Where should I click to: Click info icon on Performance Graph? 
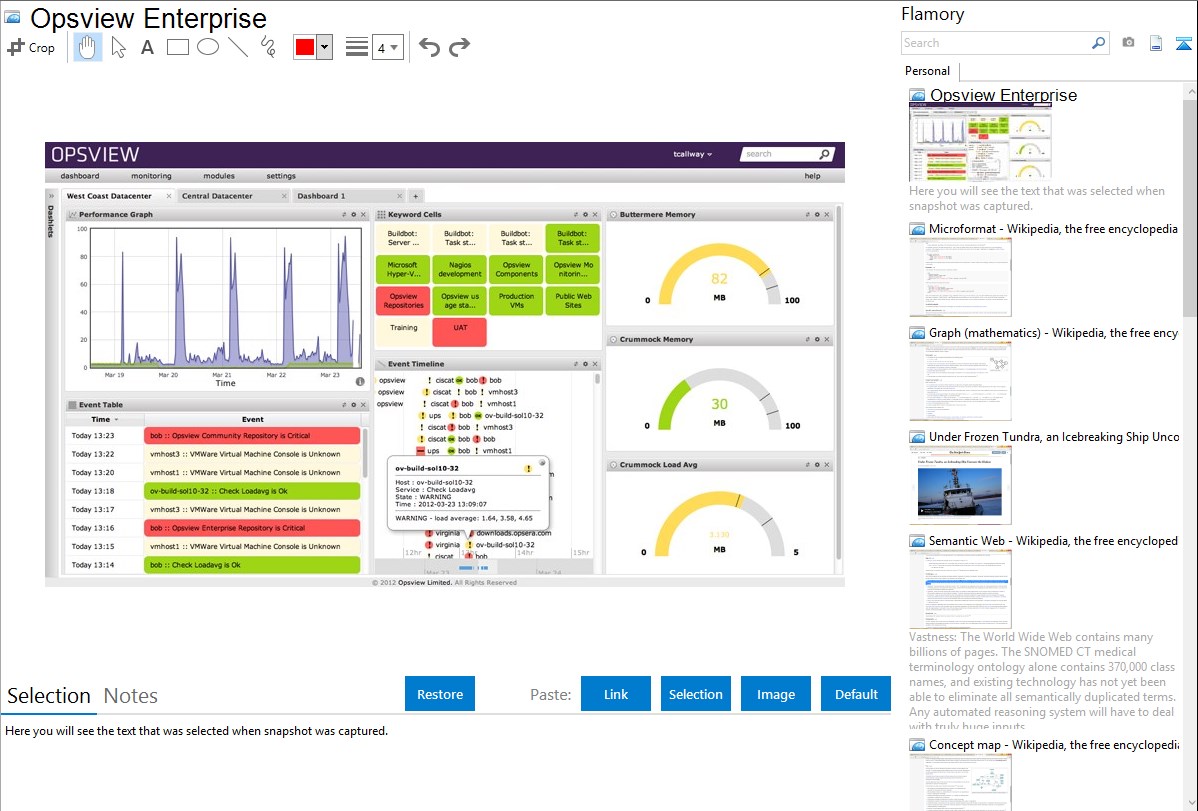click(x=360, y=381)
